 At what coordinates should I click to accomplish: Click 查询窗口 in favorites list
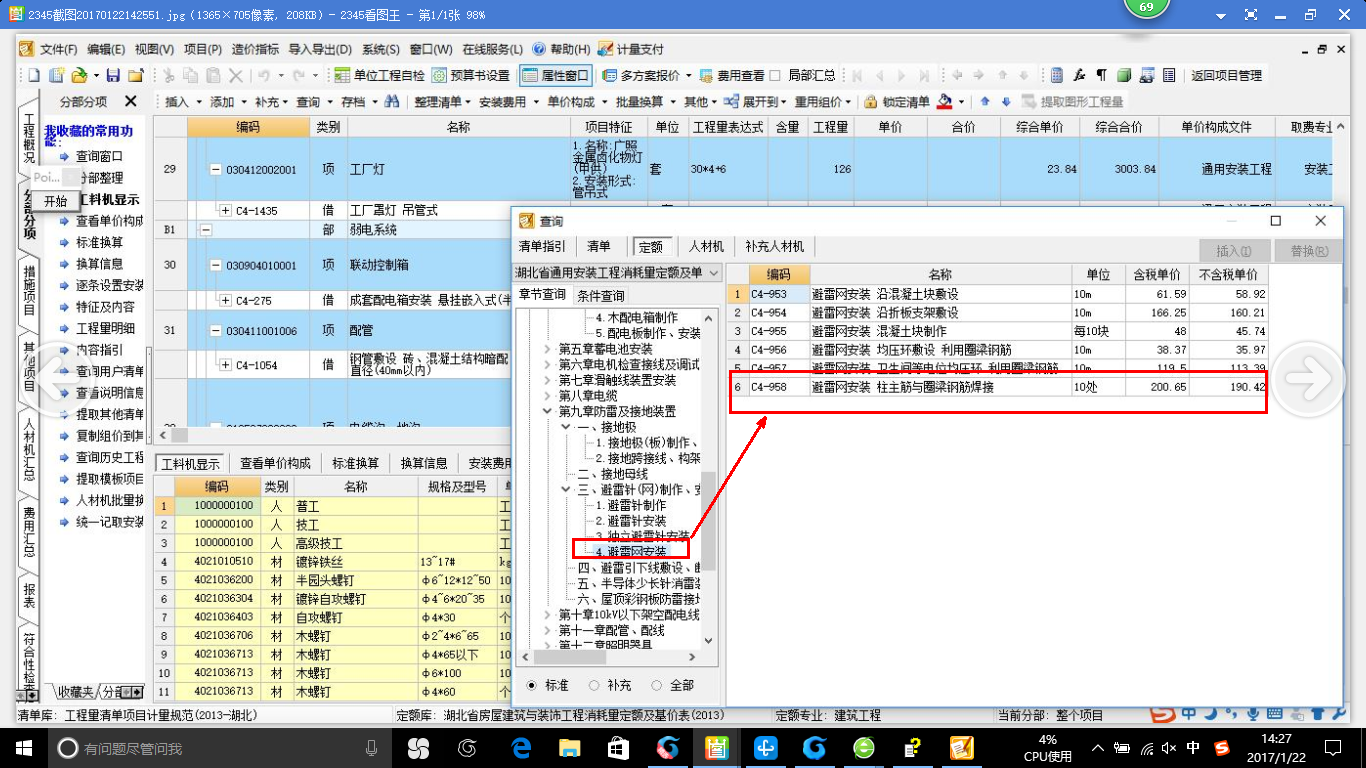tap(99, 156)
